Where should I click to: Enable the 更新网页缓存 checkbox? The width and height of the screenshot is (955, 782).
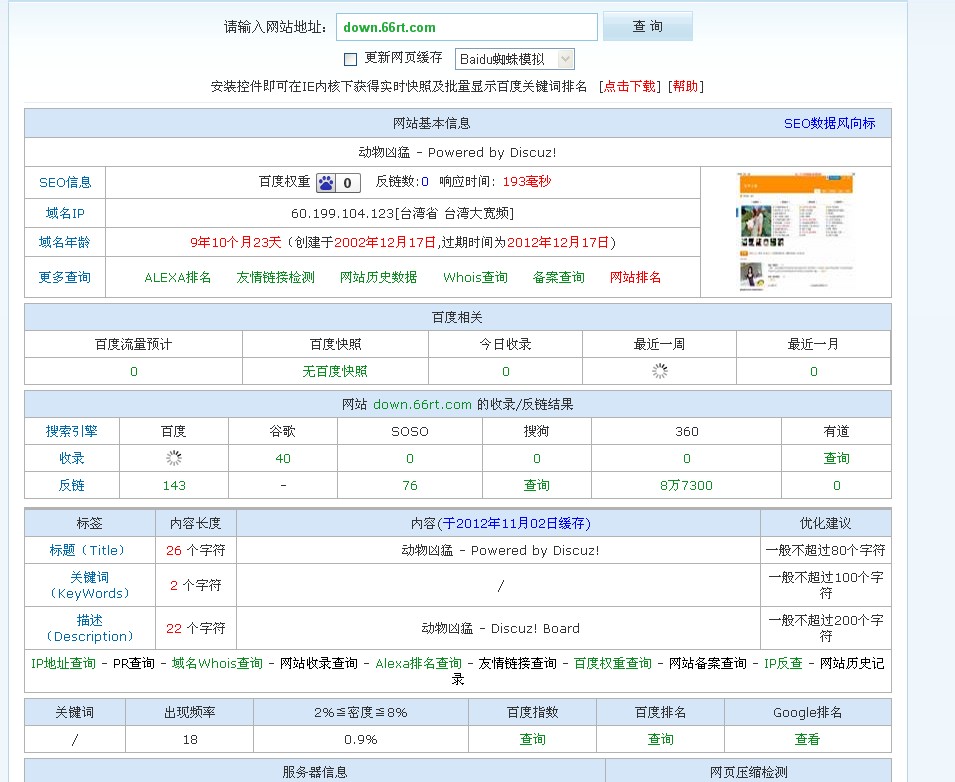click(x=350, y=59)
